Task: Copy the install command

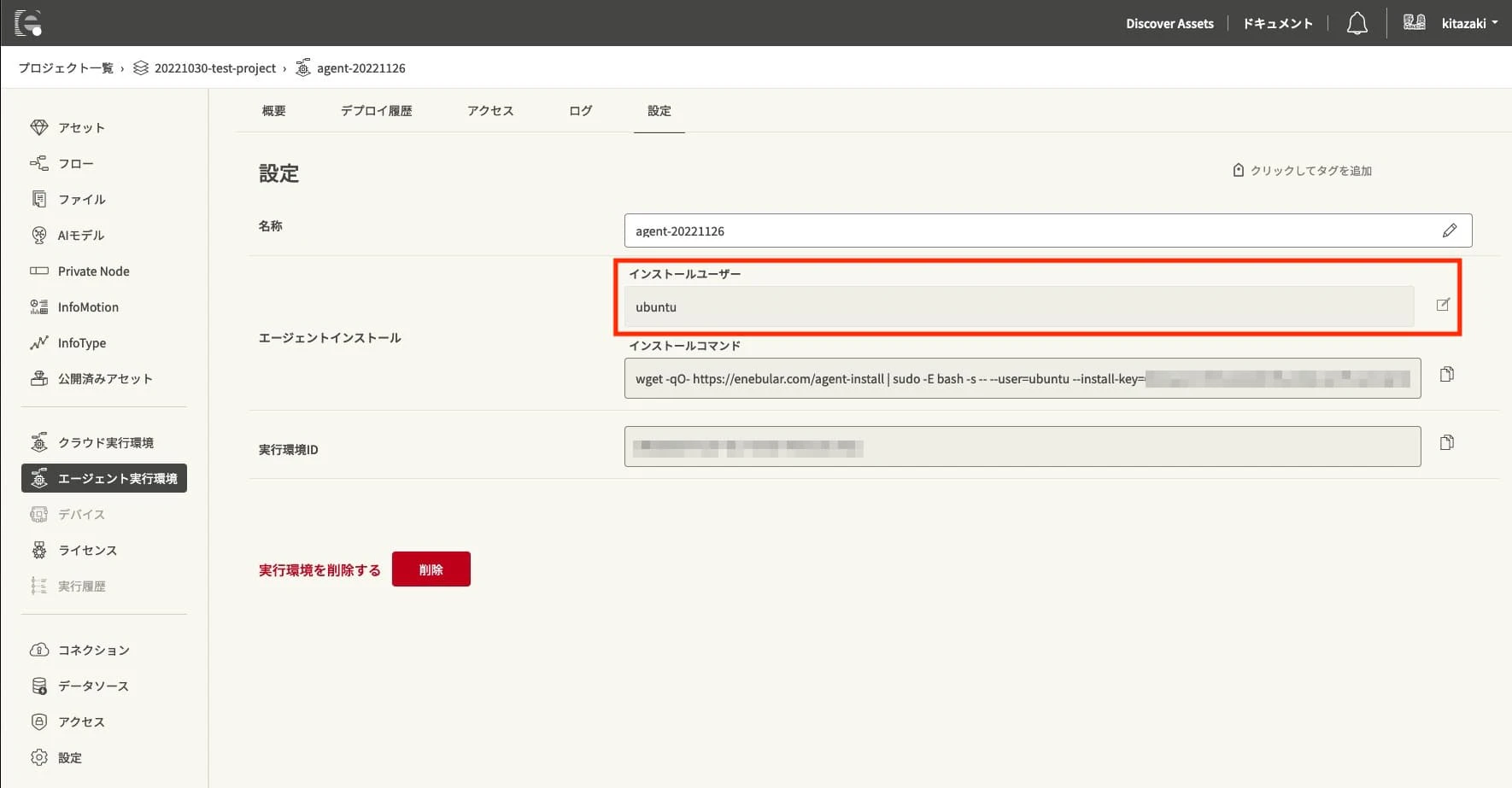Action: pos(1446,374)
